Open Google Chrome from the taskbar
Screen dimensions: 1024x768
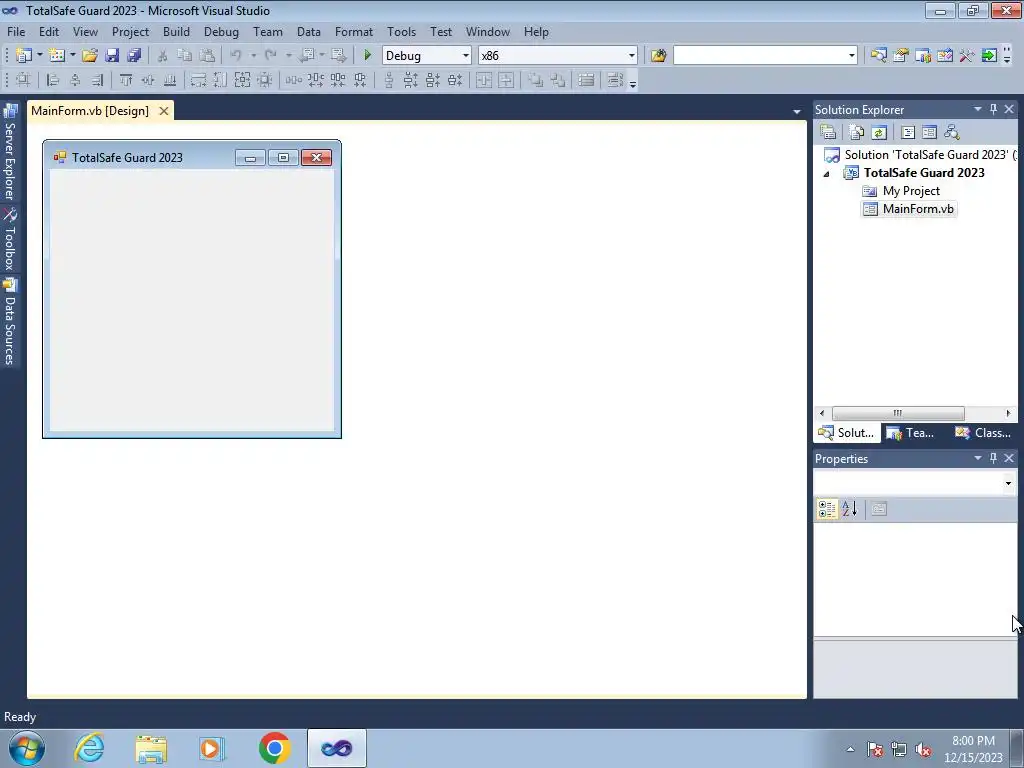pos(274,748)
